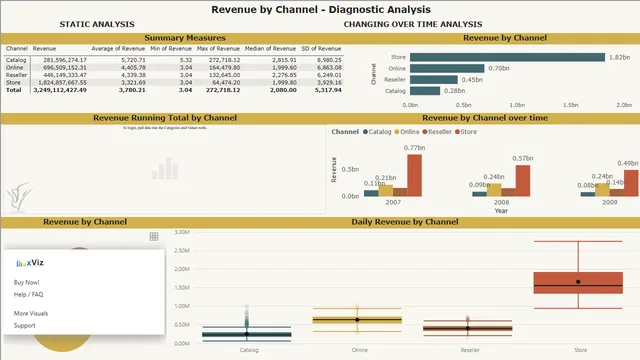
Task: Click the Online horizontal bar 0.70bn
Action: 447,68
